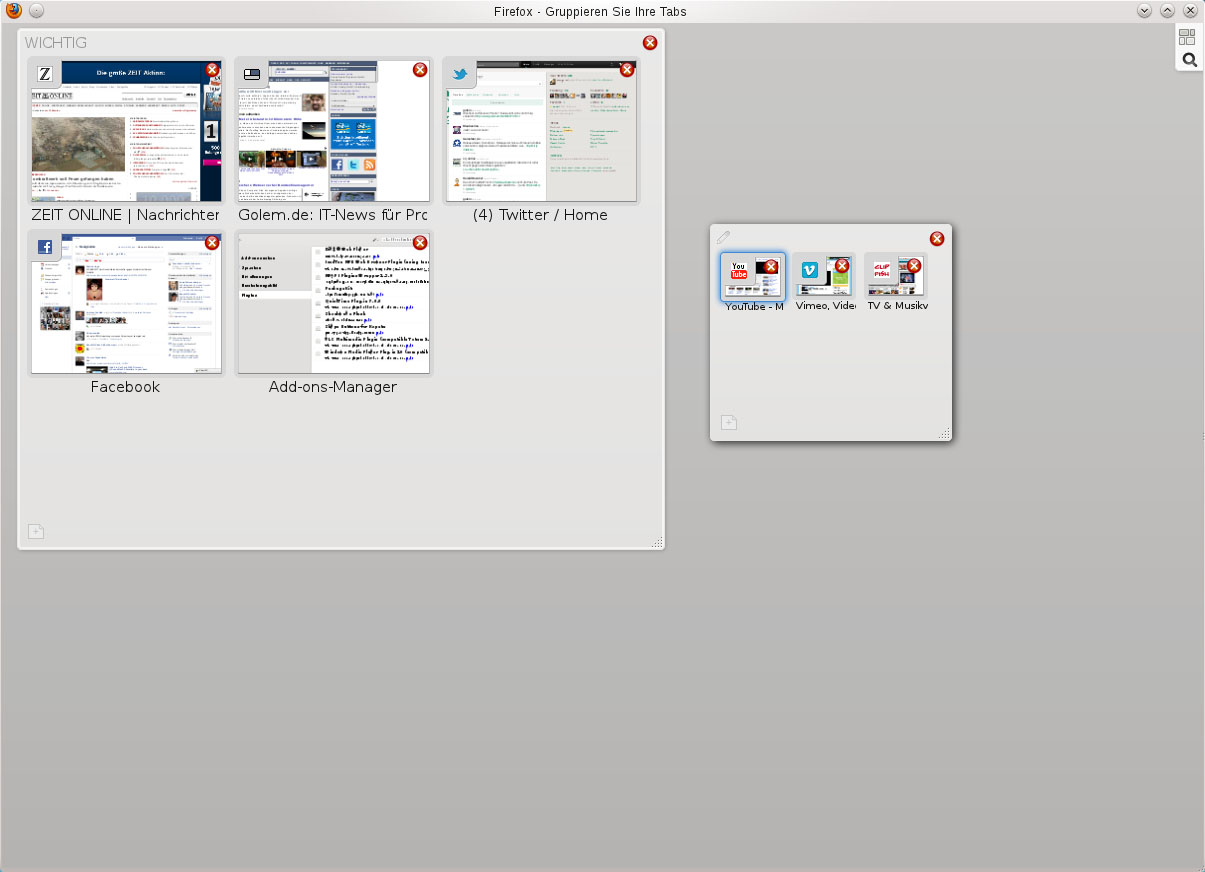
Task: Close the Golem.de tab
Action: click(x=420, y=70)
